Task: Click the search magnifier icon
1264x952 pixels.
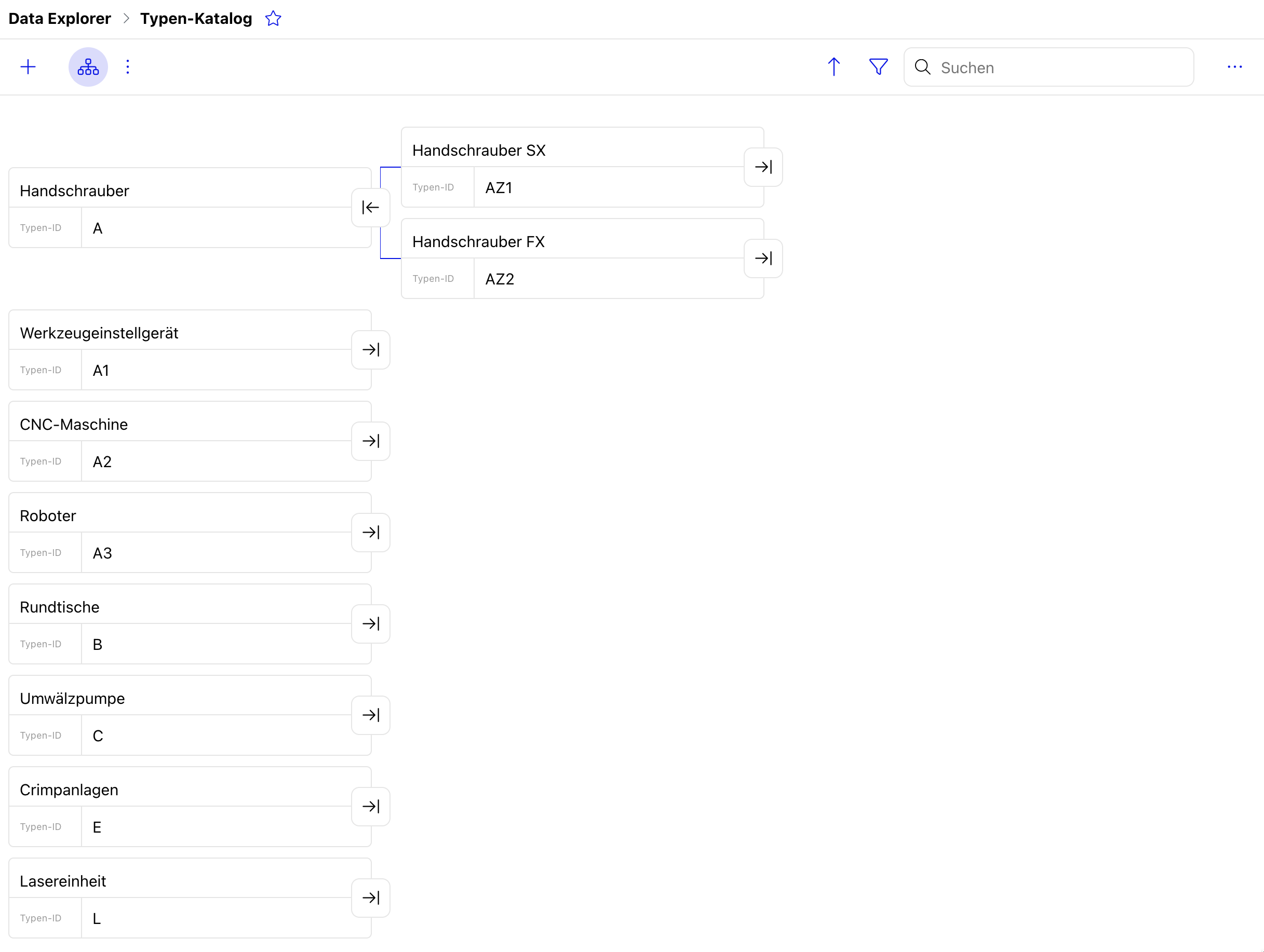Action: point(922,67)
